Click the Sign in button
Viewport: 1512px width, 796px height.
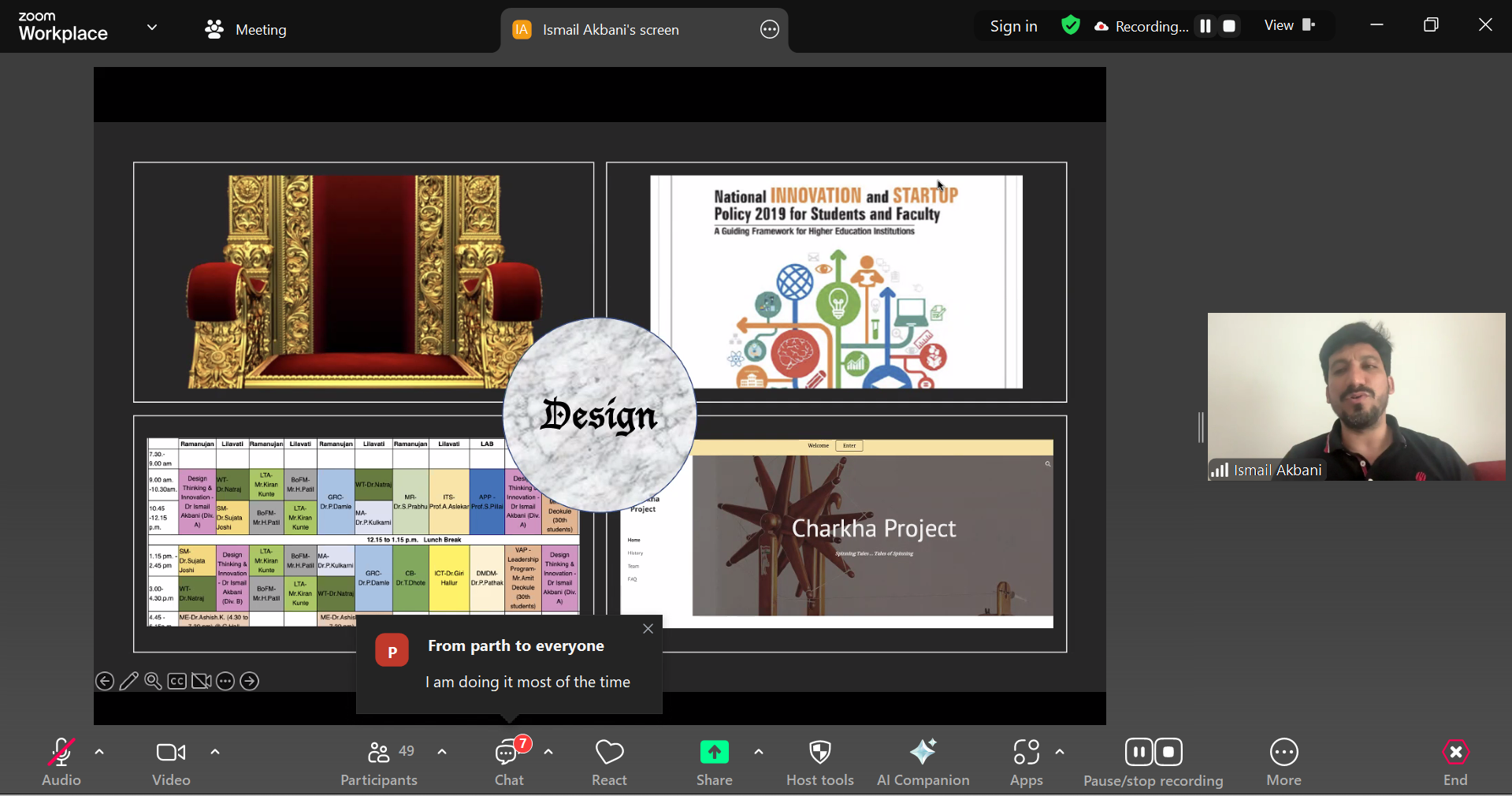(x=1013, y=27)
